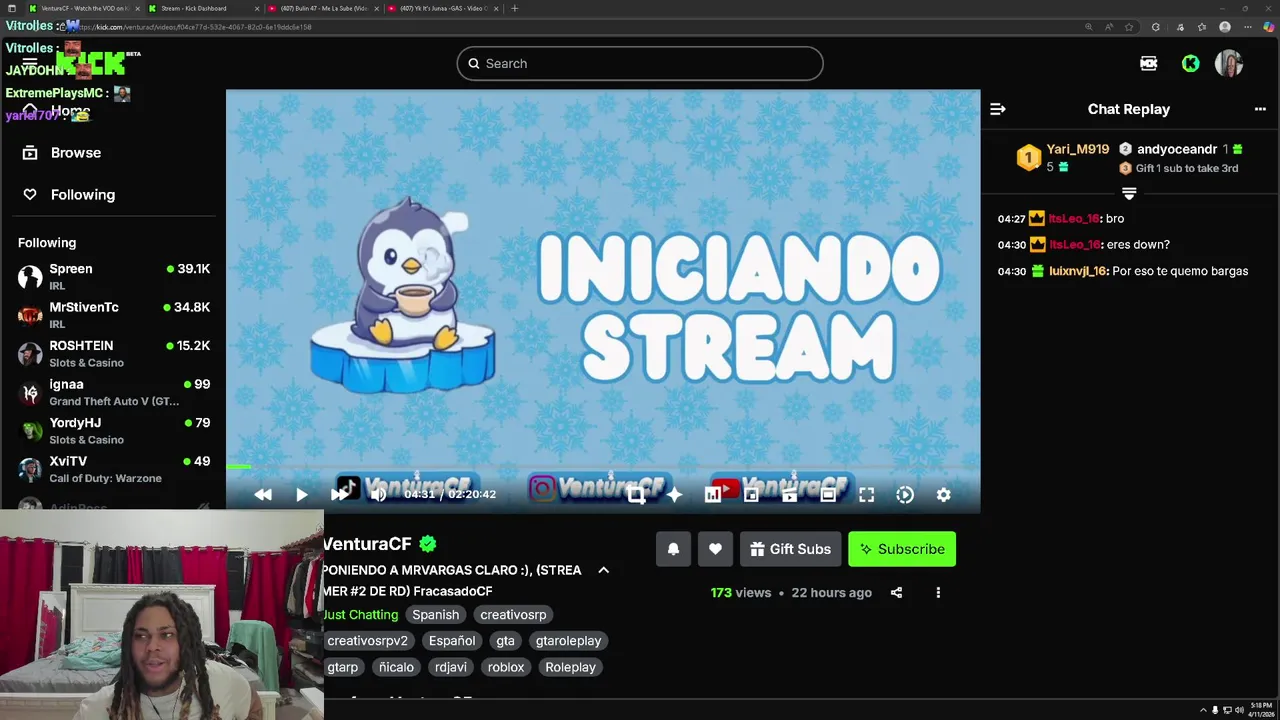The width and height of the screenshot is (1280, 720).
Task: Subscribe to VenturaCF channel
Action: 902,549
